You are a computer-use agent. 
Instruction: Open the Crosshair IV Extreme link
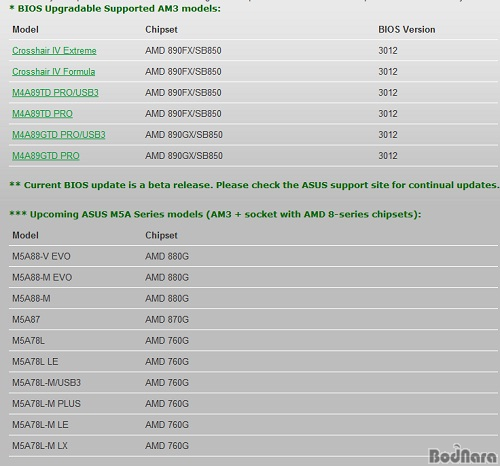54,51
